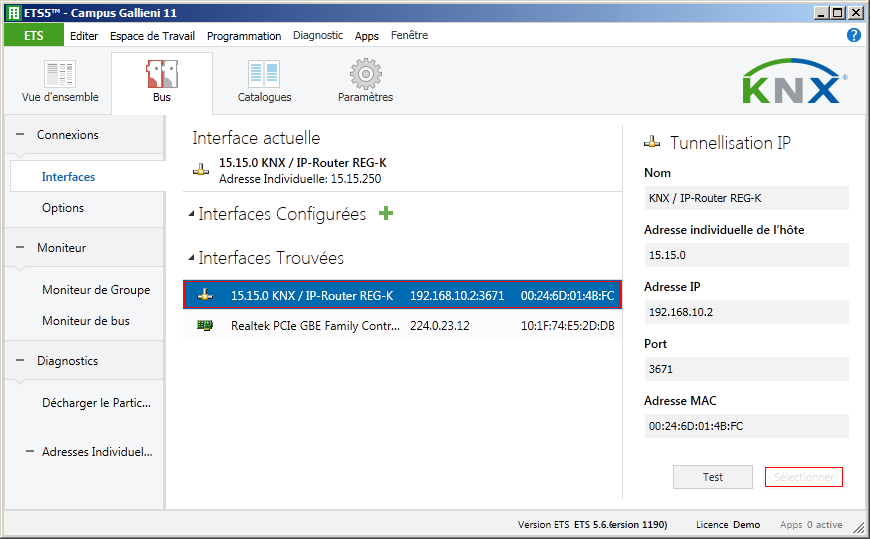The width and height of the screenshot is (870, 539).
Task: Collapse the Moniteur section
Action: click(20, 248)
